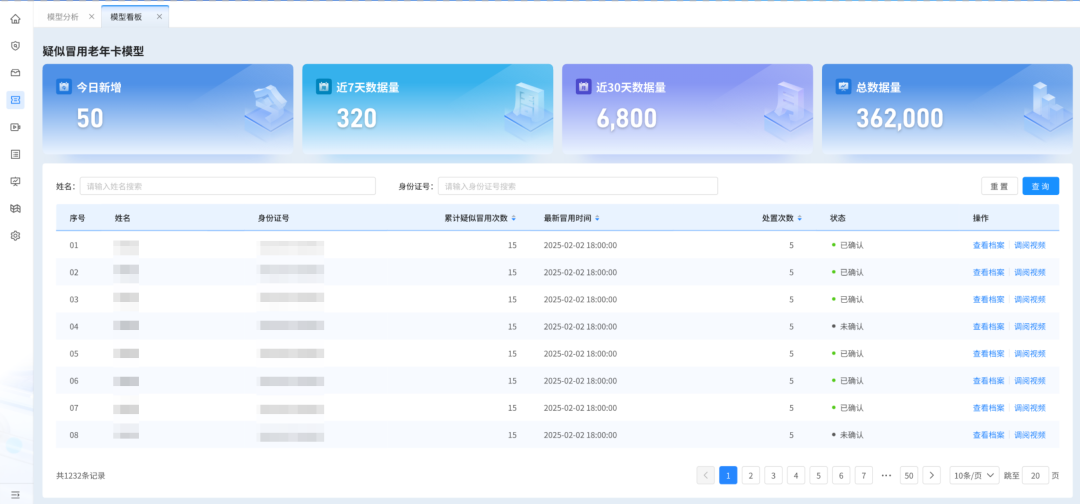Image resolution: width=1080 pixels, height=504 pixels.
Task: Expand sidebar using bottom-left collapse icon
Action: tap(15, 494)
